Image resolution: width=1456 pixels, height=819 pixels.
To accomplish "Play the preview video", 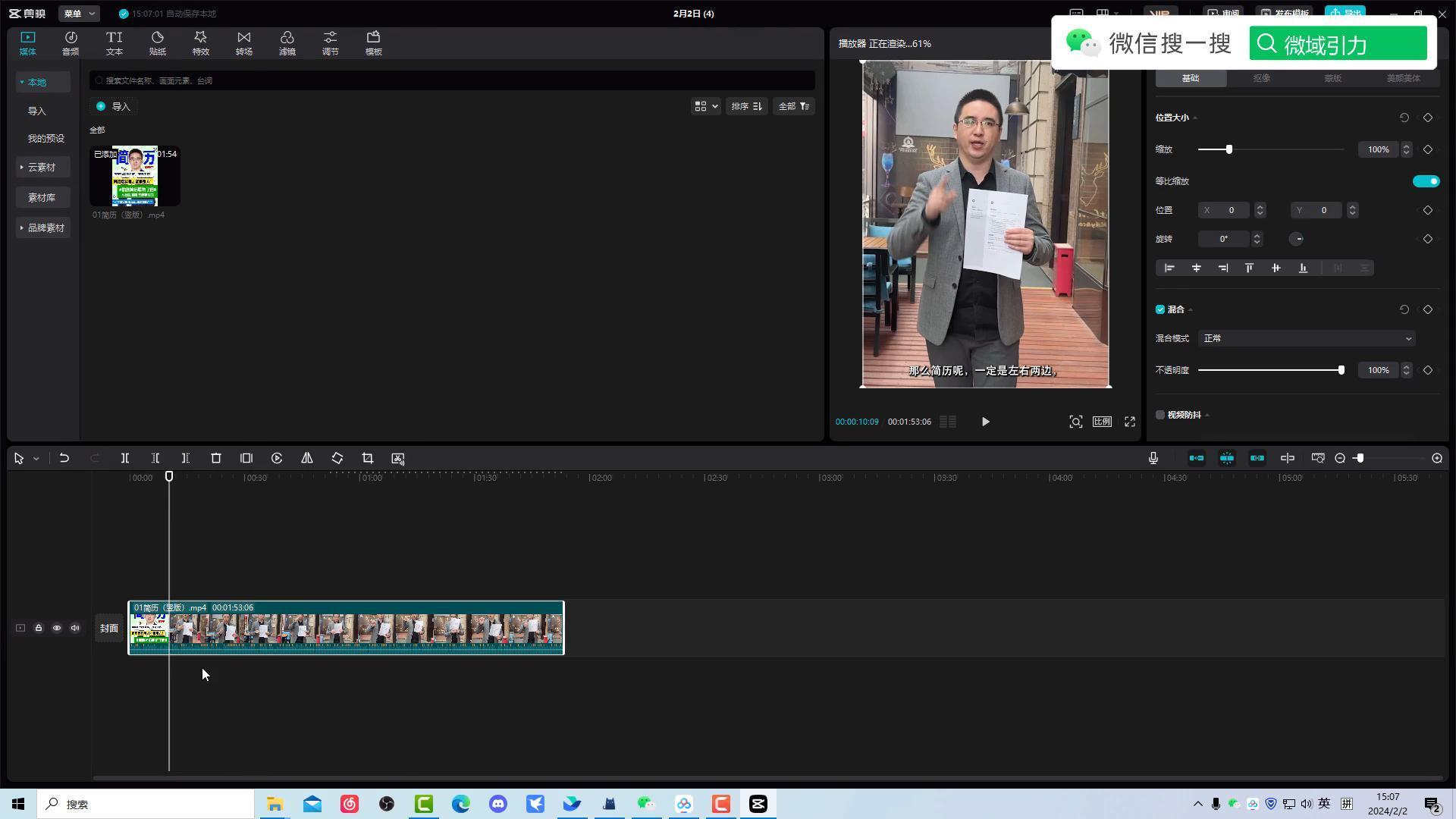I will [x=985, y=422].
